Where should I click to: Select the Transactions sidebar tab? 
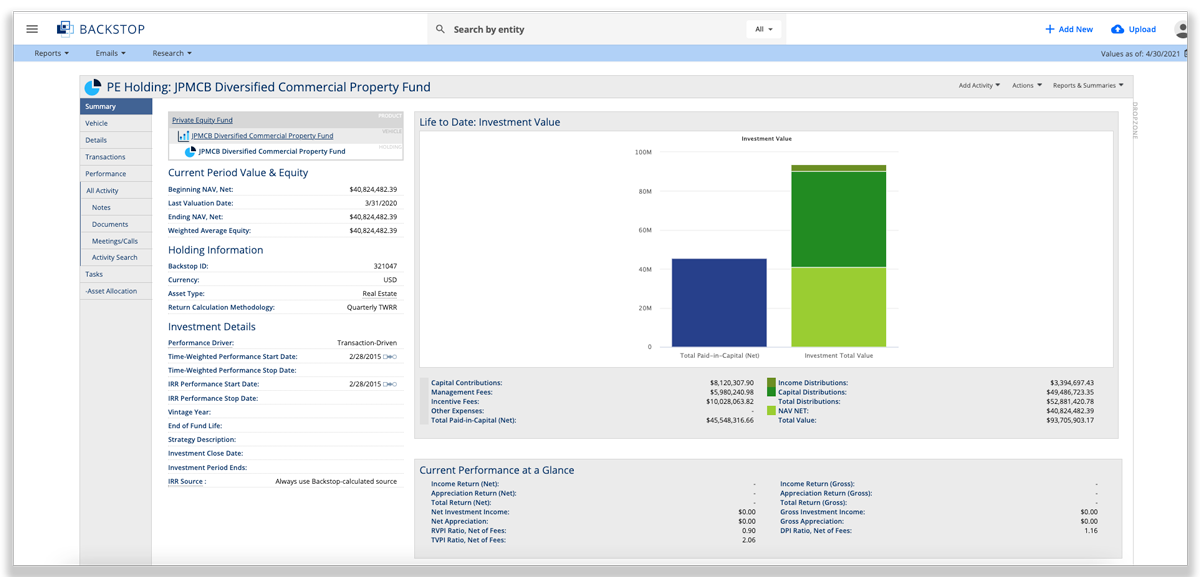tap(116, 157)
